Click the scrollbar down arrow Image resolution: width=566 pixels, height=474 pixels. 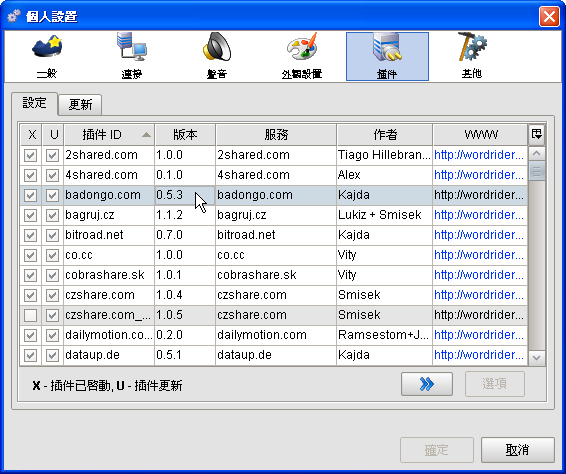pos(537,357)
